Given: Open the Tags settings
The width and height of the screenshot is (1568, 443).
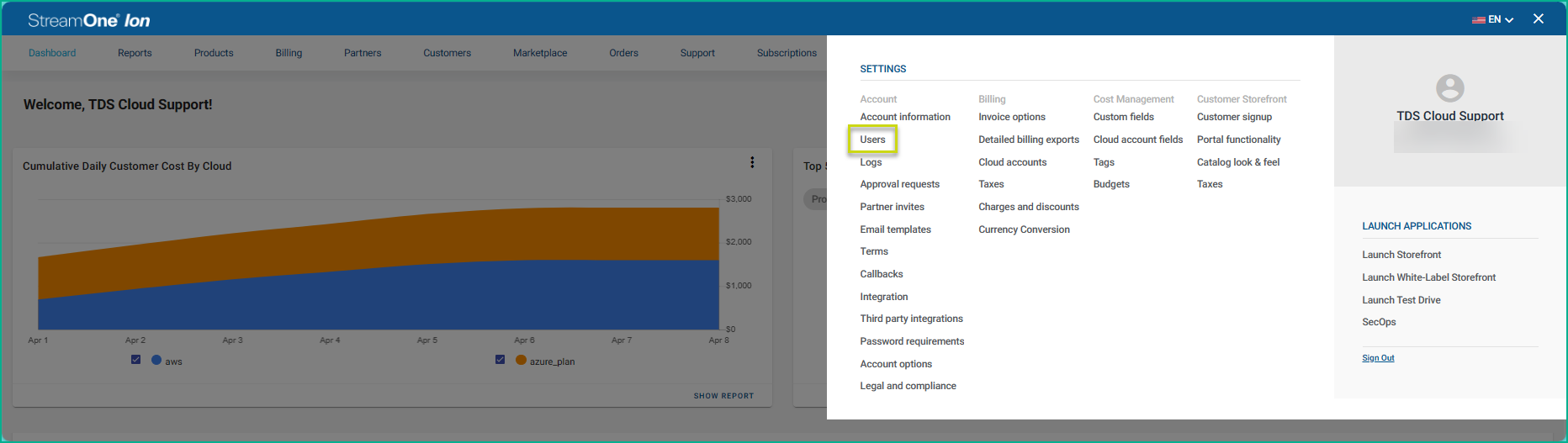Looking at the screenshot, I should pyautogui.click(x=1104, y=162).
